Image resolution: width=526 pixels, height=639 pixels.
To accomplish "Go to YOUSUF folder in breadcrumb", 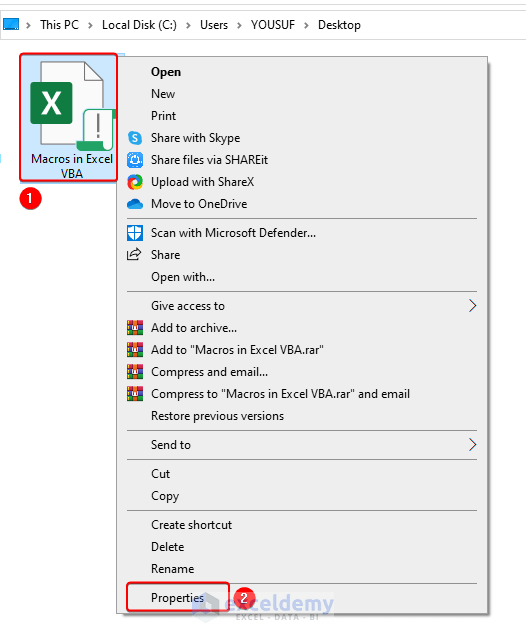I will click(273, 25).
